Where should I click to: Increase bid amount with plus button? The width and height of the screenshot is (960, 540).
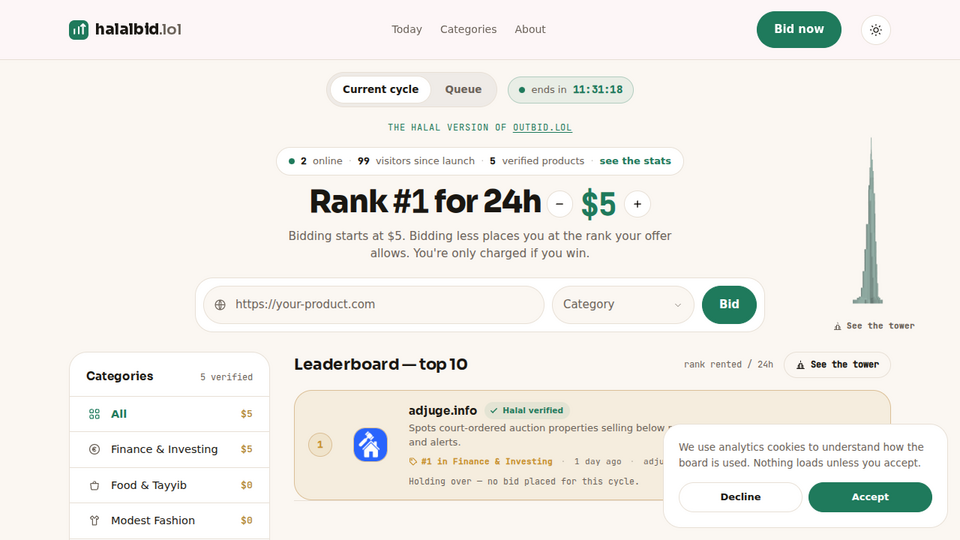tap(637, 204)
